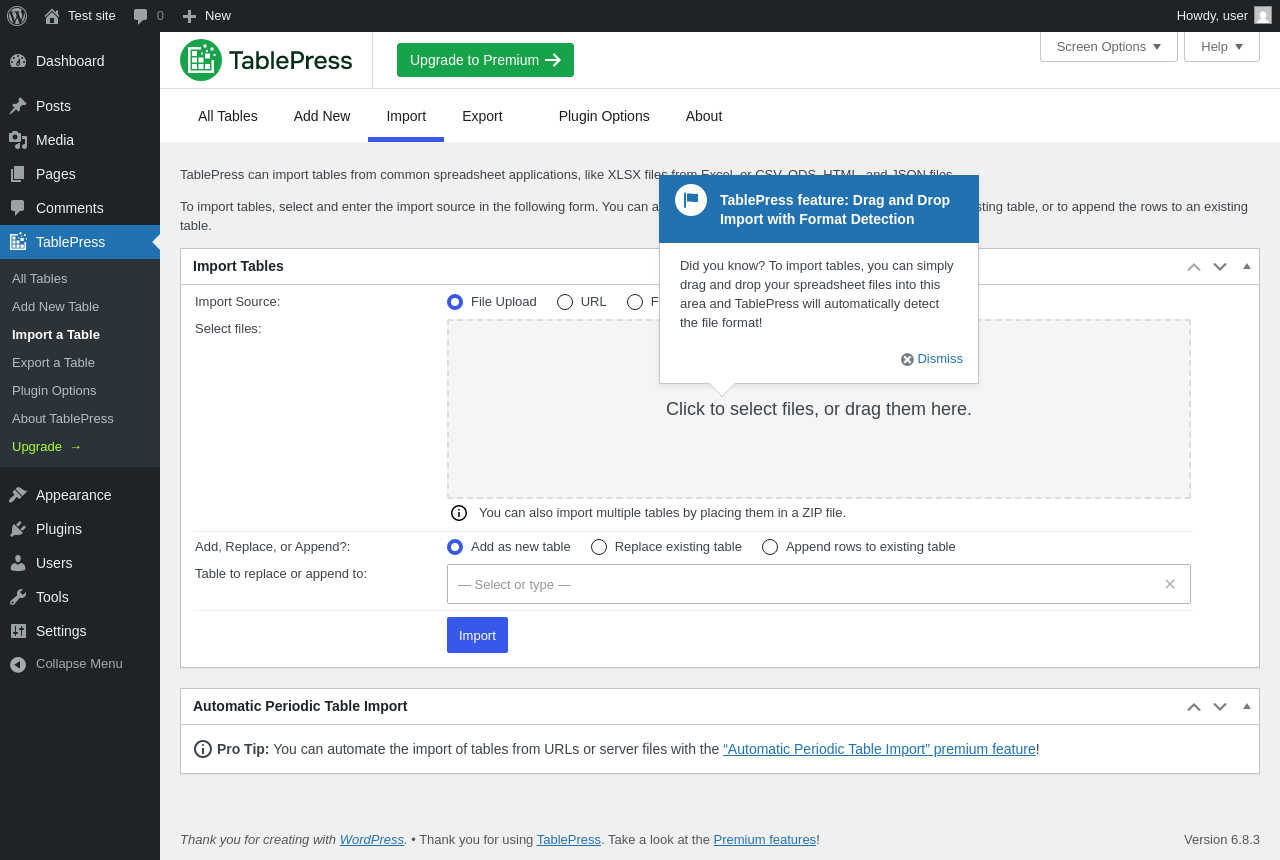
Task: Click the flag icon in feature pointer
Action: pos(691,200)
